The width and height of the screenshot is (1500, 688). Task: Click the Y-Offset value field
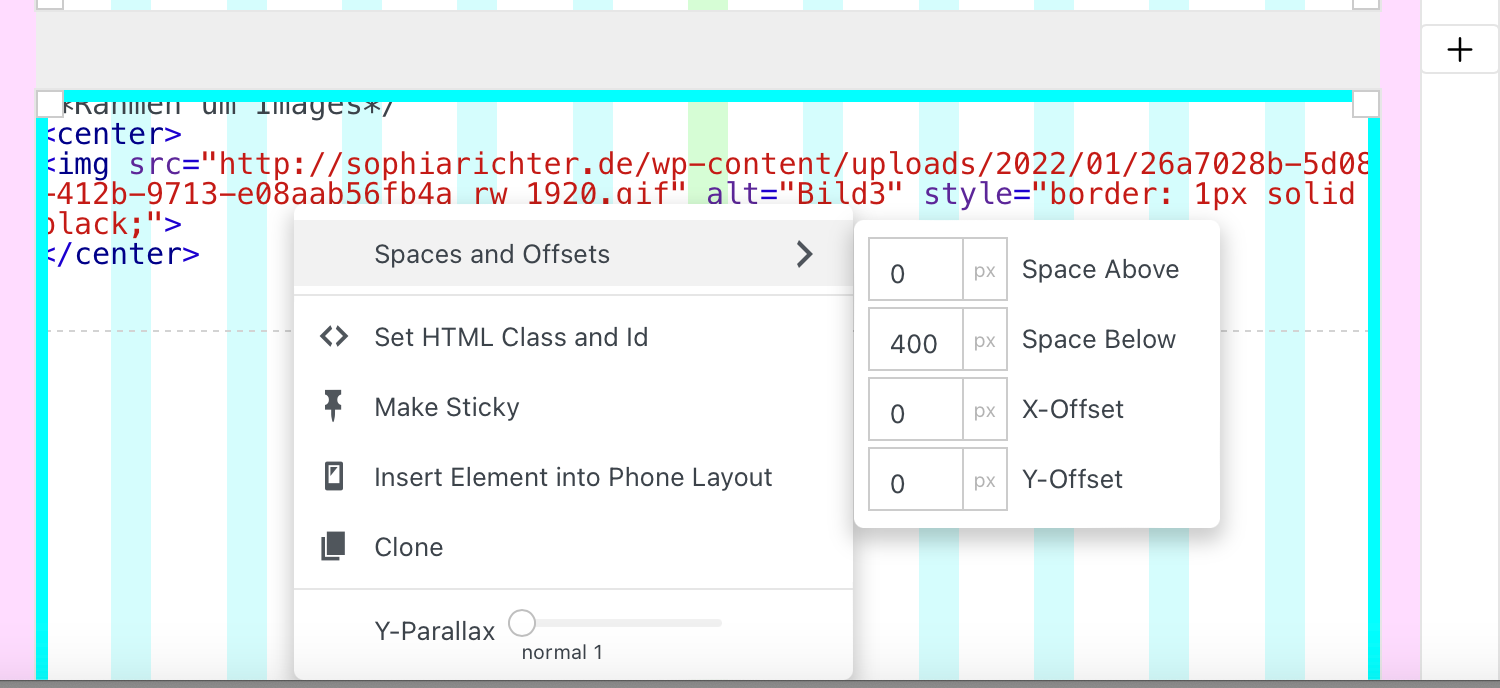(x=915, y=480)
